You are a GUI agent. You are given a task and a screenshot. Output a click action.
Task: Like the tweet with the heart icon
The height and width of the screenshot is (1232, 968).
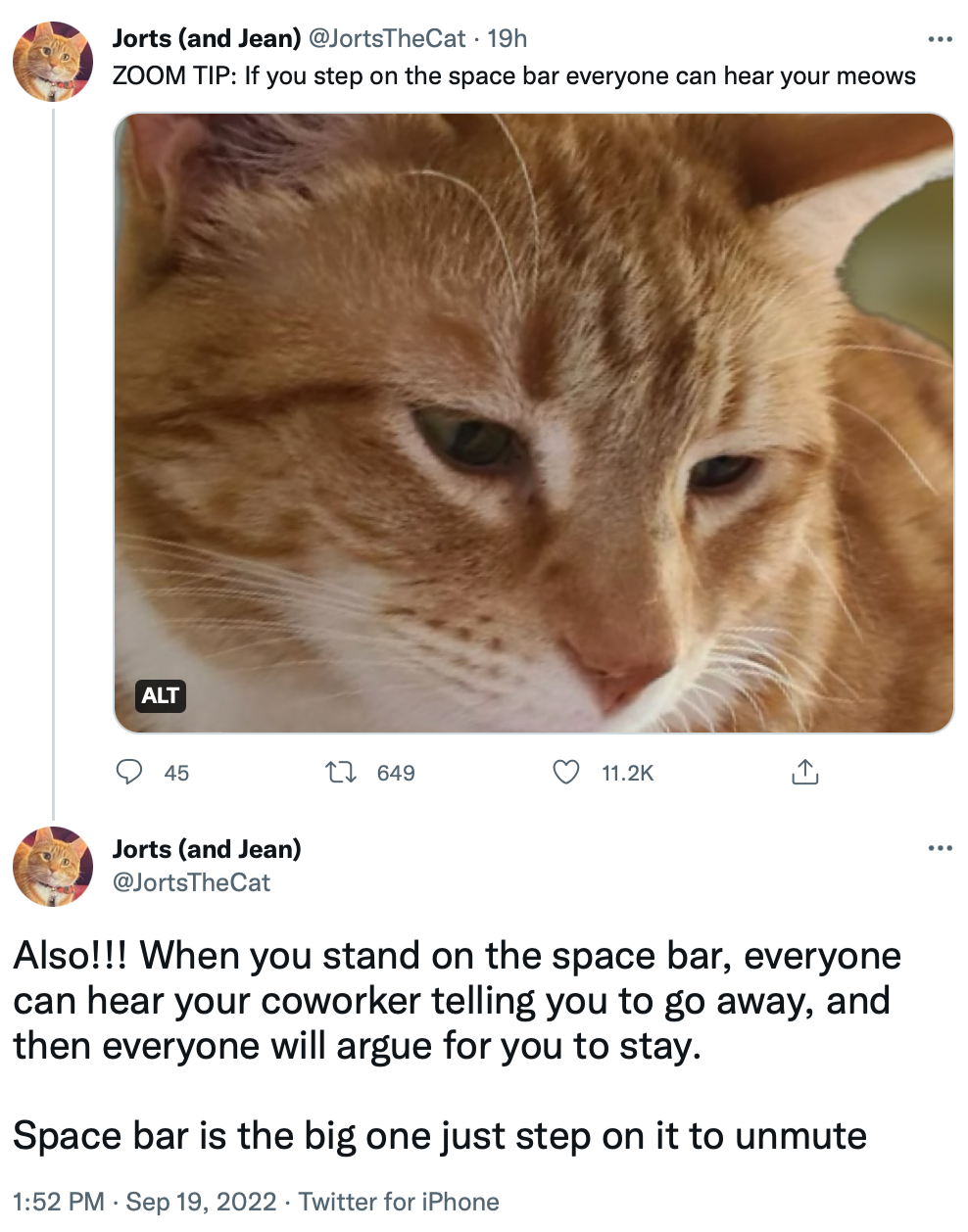(566, 773)
